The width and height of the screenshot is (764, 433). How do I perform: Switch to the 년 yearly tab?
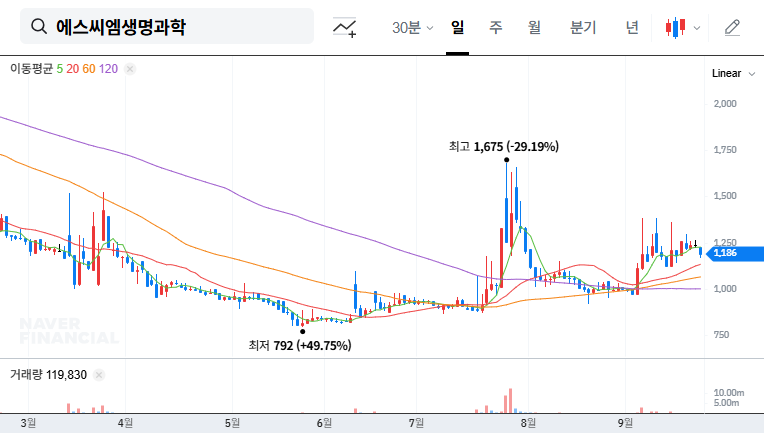[632, 27]
